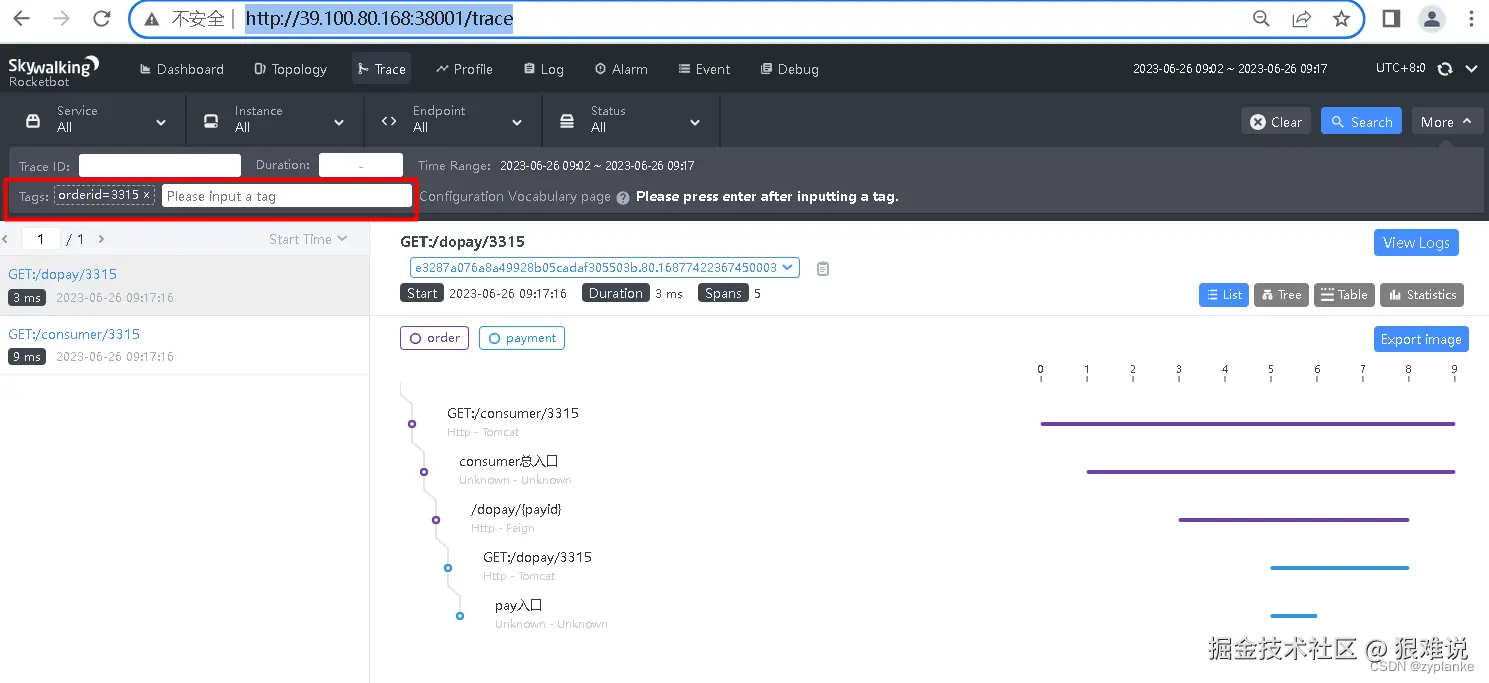
Task: Open Configuration Vocabulary help icon
Action: 623,197
